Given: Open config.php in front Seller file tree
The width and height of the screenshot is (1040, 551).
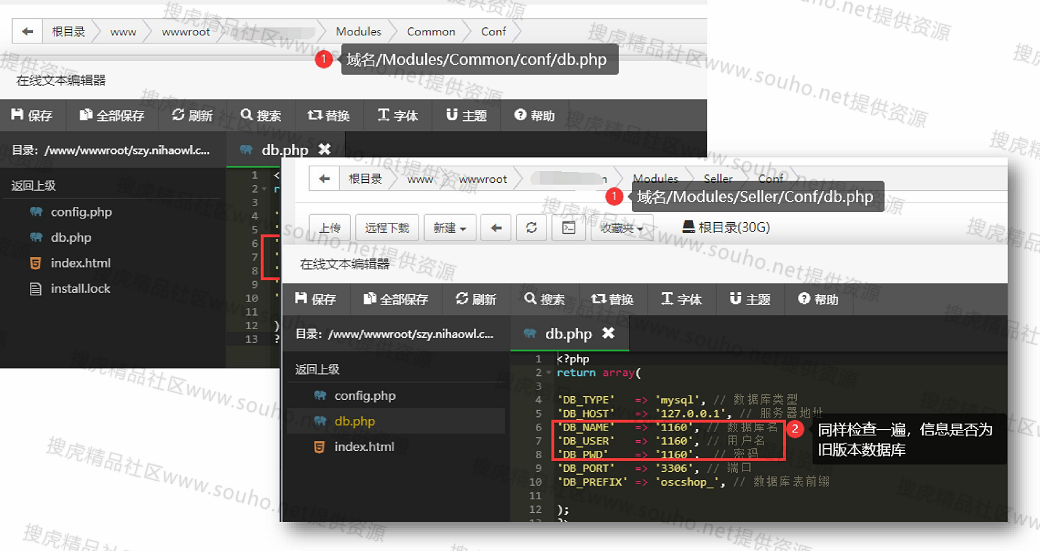Looking at the screenshot, I should coord(365,395).
